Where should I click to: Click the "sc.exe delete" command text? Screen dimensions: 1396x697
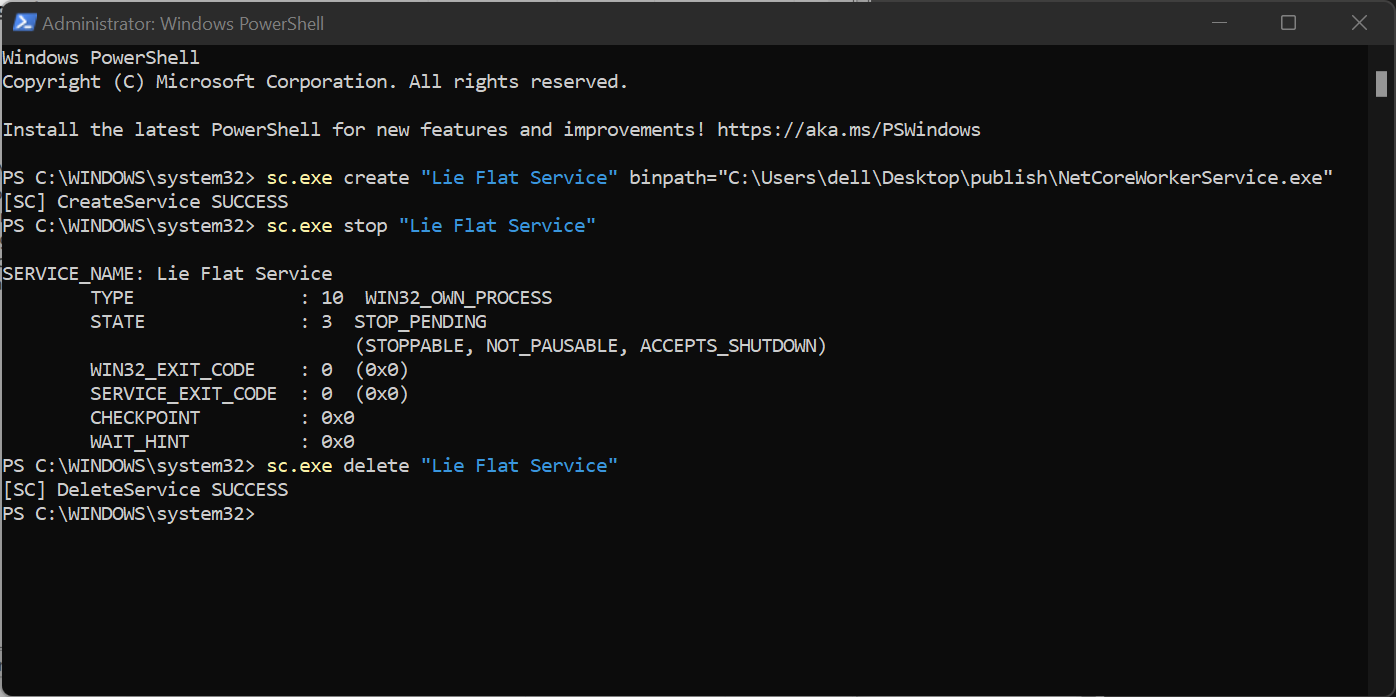click(338, 466)
